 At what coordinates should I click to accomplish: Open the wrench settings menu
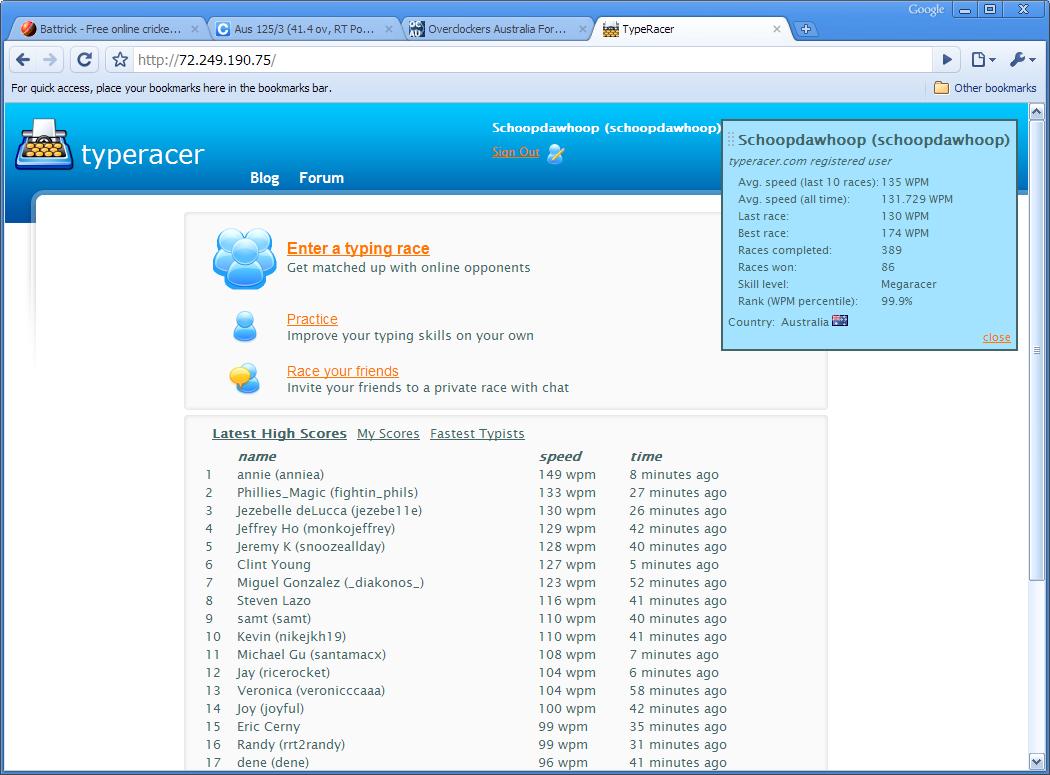pos(1023,60)
